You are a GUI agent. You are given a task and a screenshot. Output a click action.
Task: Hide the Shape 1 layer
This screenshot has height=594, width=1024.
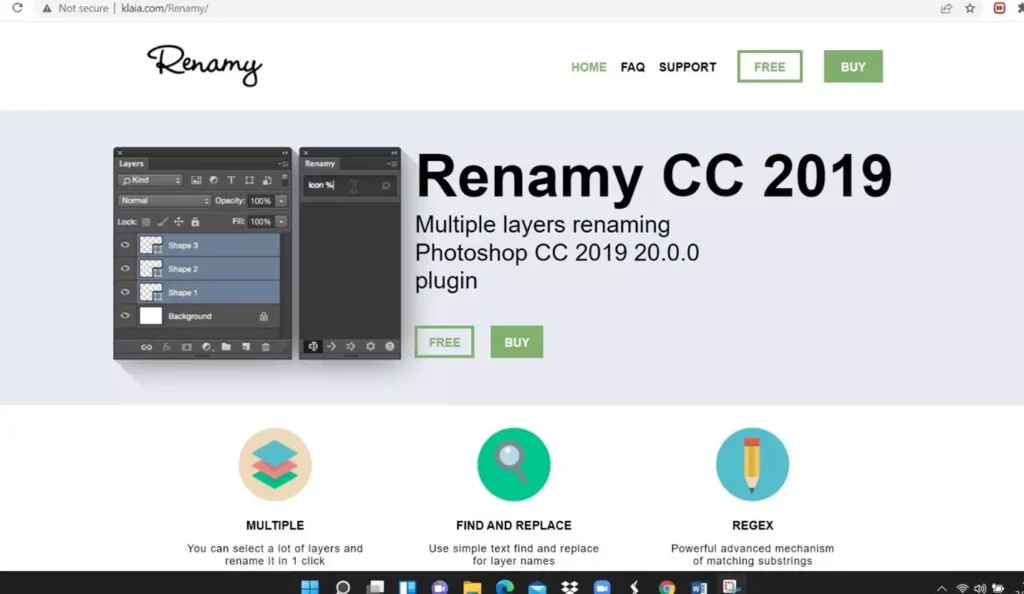[125, 292]
